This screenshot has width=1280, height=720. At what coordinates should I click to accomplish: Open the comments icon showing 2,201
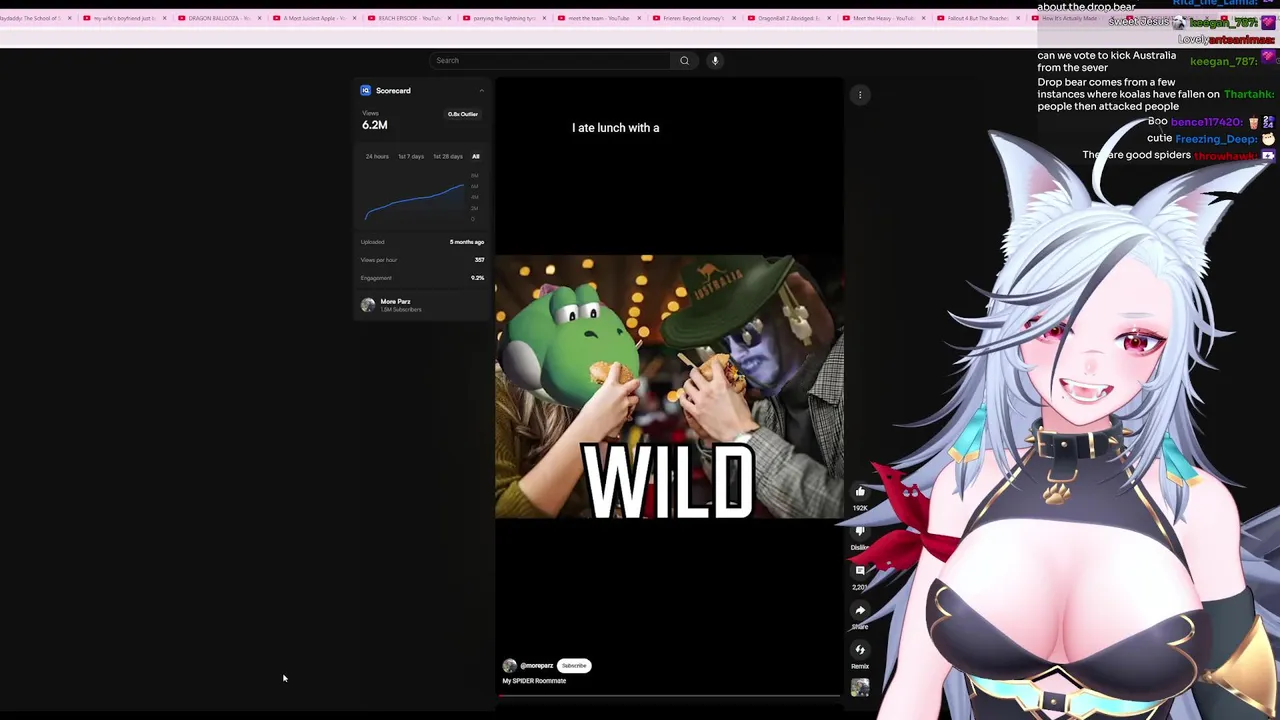click(860, 570)
